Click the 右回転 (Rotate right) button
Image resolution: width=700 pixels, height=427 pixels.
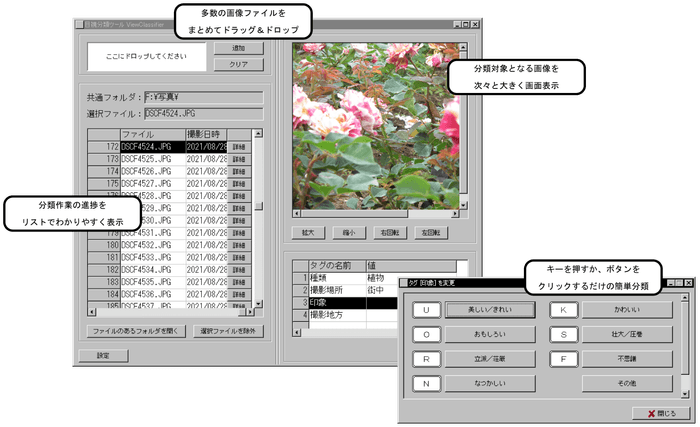click(390, 233)
